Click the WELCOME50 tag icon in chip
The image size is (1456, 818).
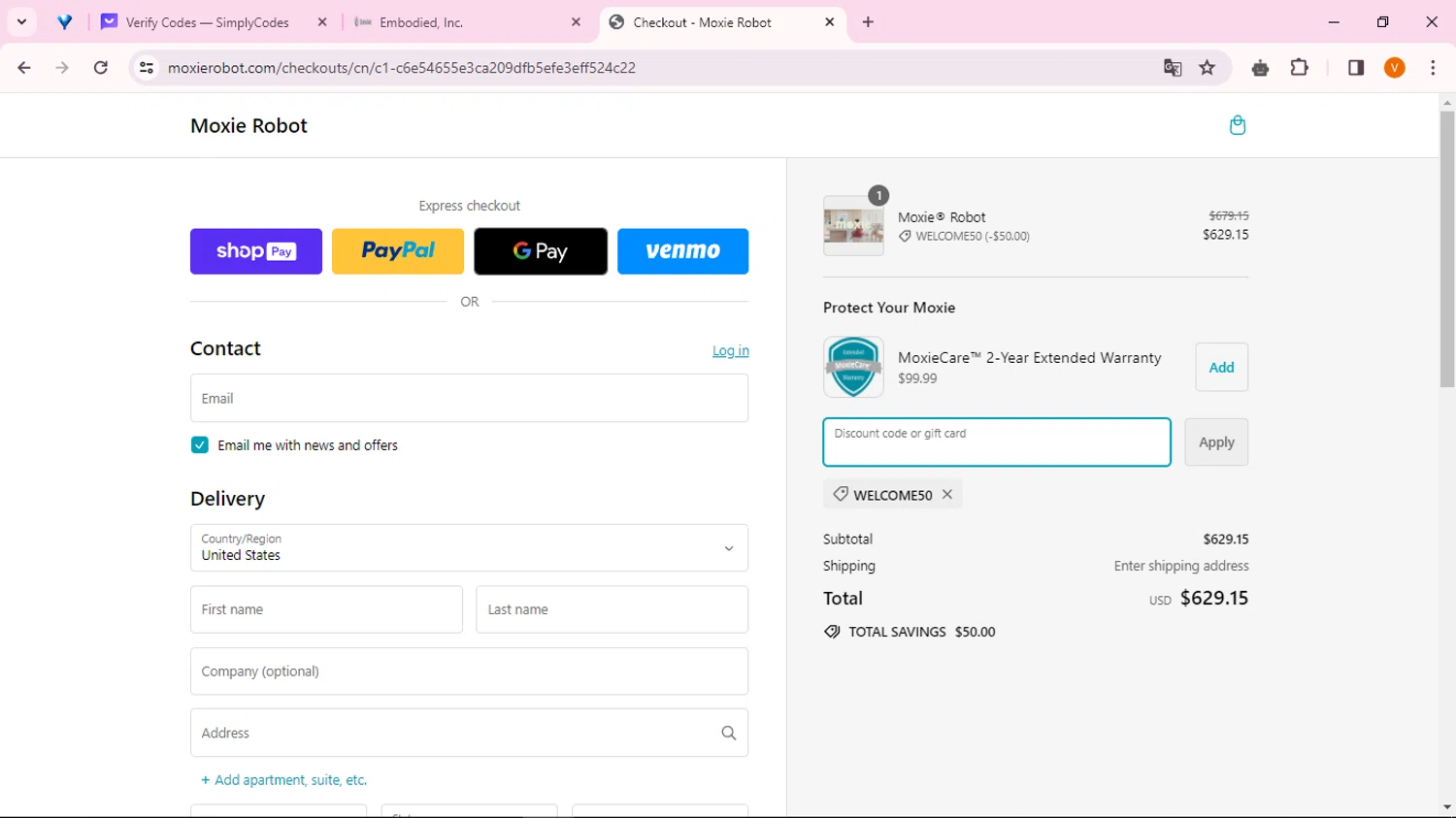click(841, 494)
